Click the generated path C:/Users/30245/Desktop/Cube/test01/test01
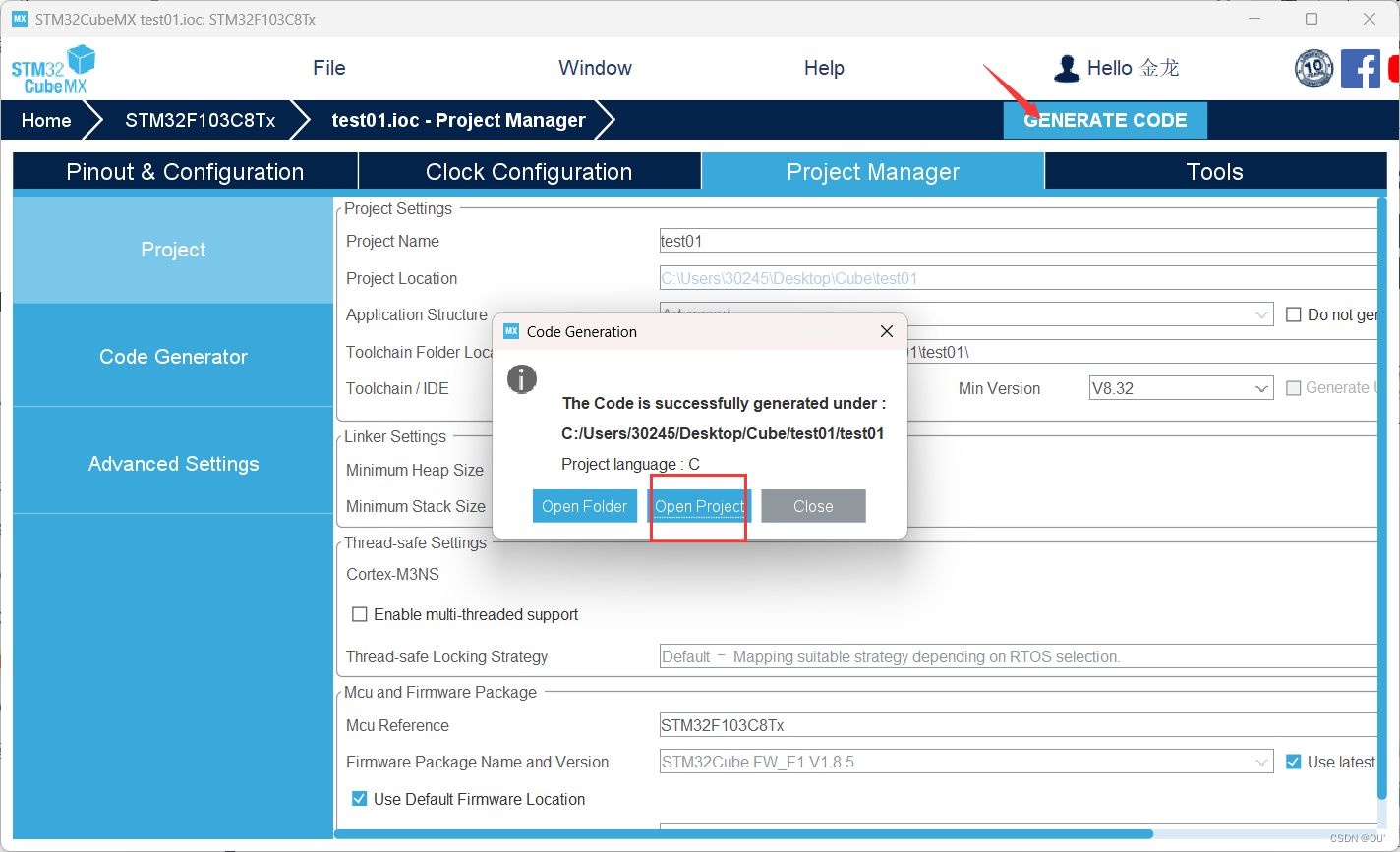This screenshot has height=852, width=1400. (x=723, y=433)
